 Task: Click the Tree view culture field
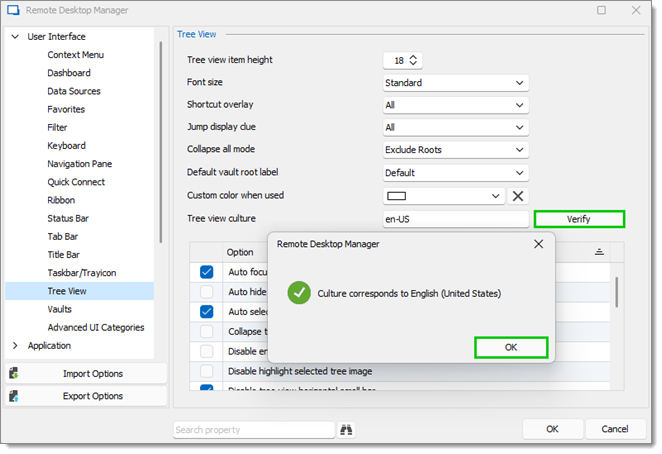pyautogui.click(x=456, y=219)
